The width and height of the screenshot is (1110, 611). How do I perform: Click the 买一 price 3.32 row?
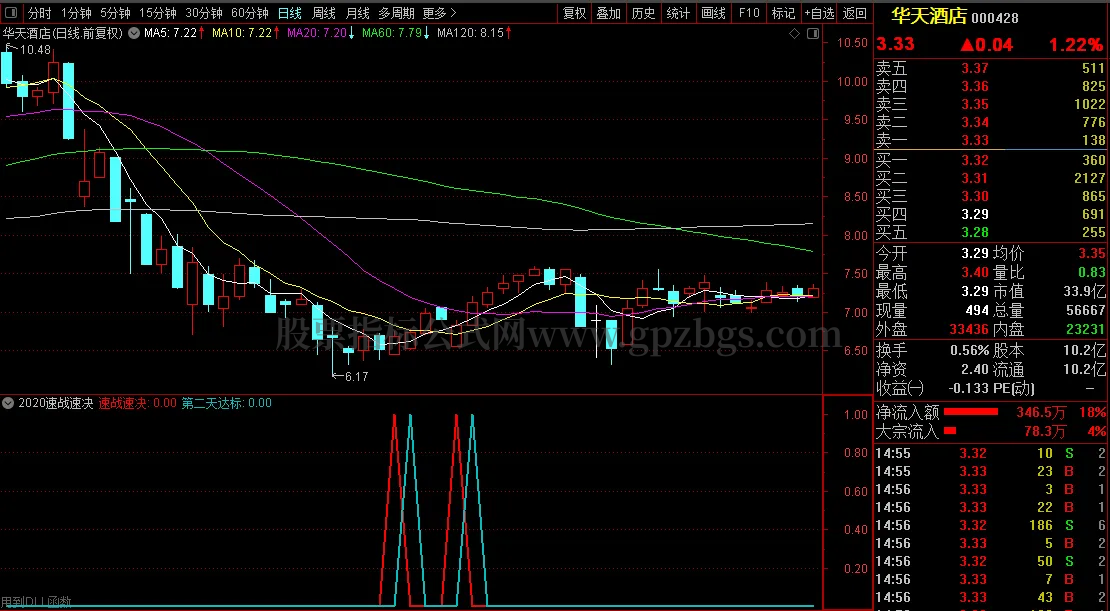tap(991, 160)
